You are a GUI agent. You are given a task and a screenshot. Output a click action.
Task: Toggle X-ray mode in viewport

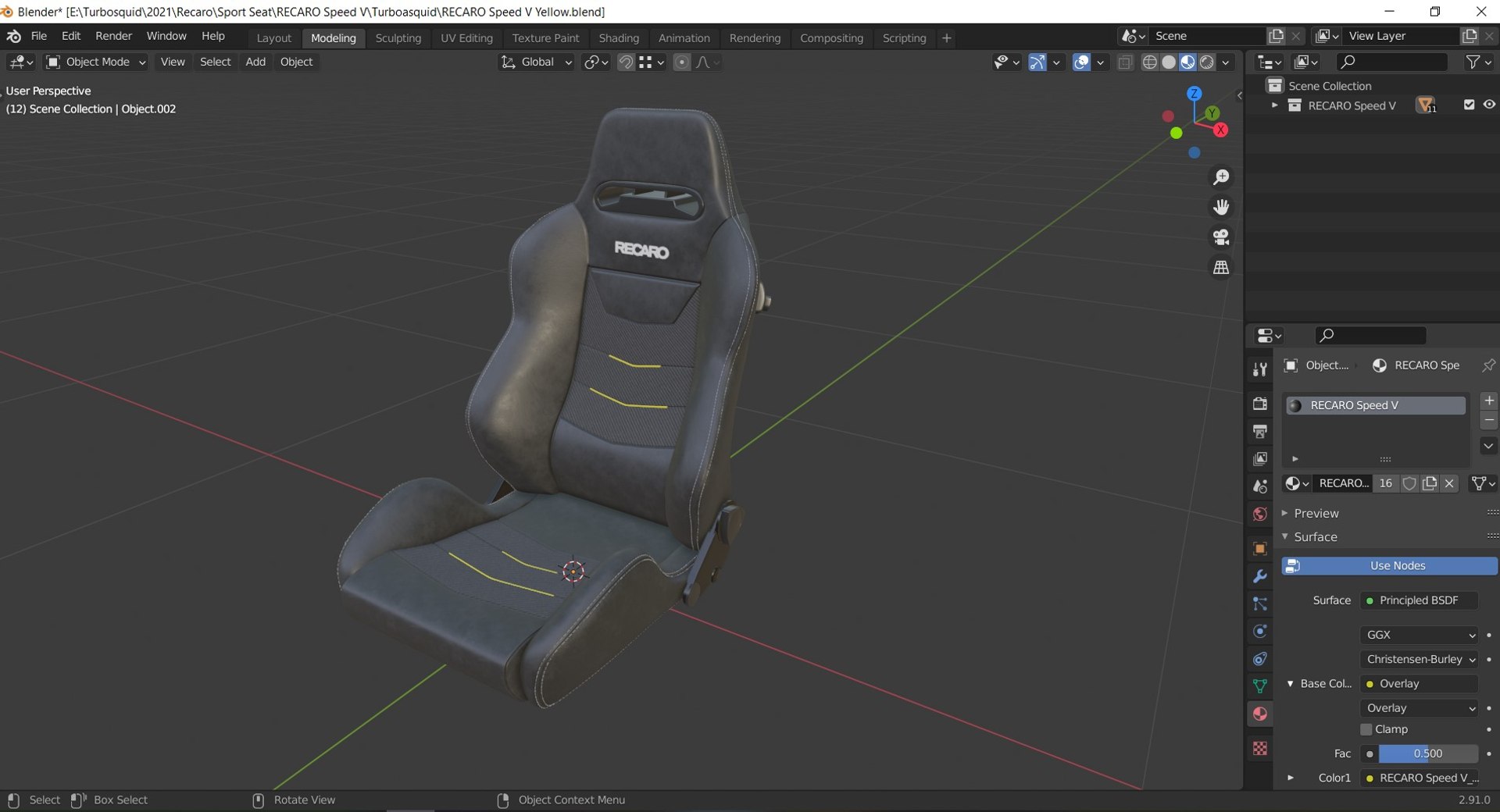1125,62
